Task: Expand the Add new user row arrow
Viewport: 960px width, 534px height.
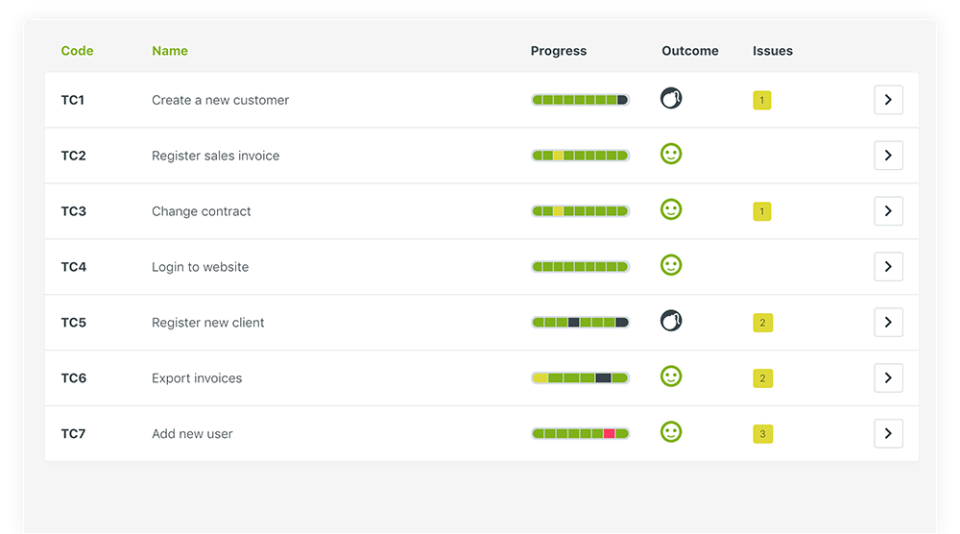Action: pyautogui.click(x=888, y=434)
